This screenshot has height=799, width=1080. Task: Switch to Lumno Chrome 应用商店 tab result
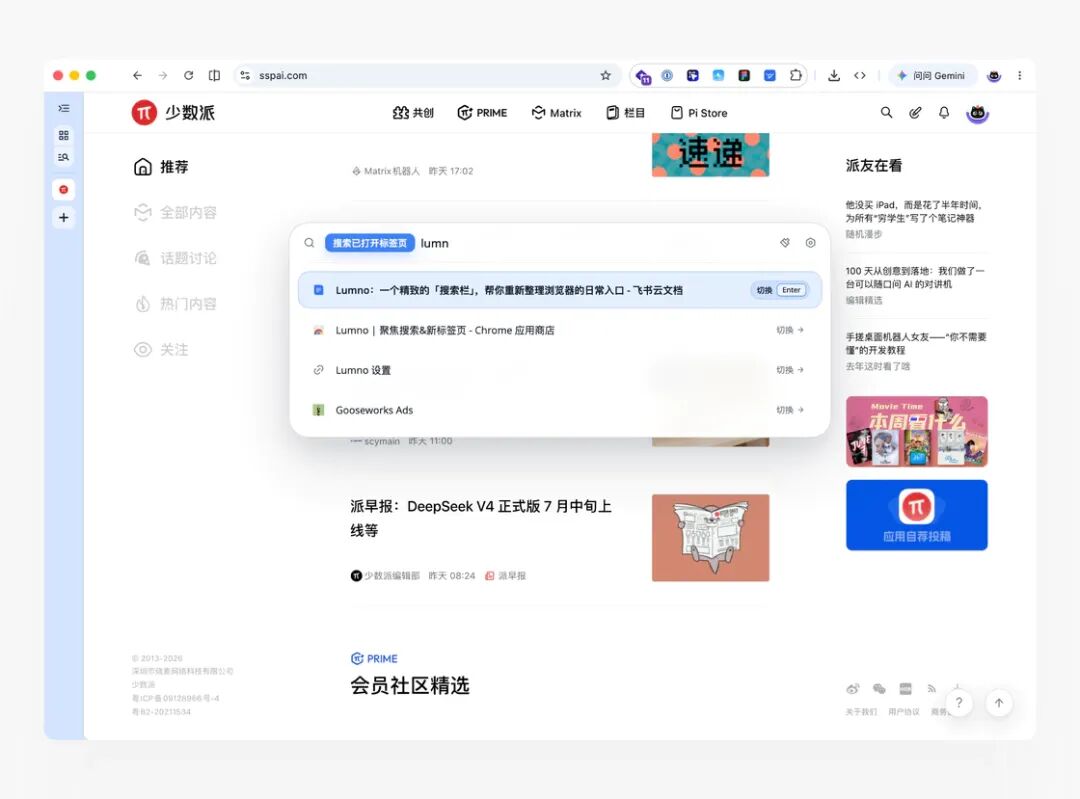pos(560,330)
